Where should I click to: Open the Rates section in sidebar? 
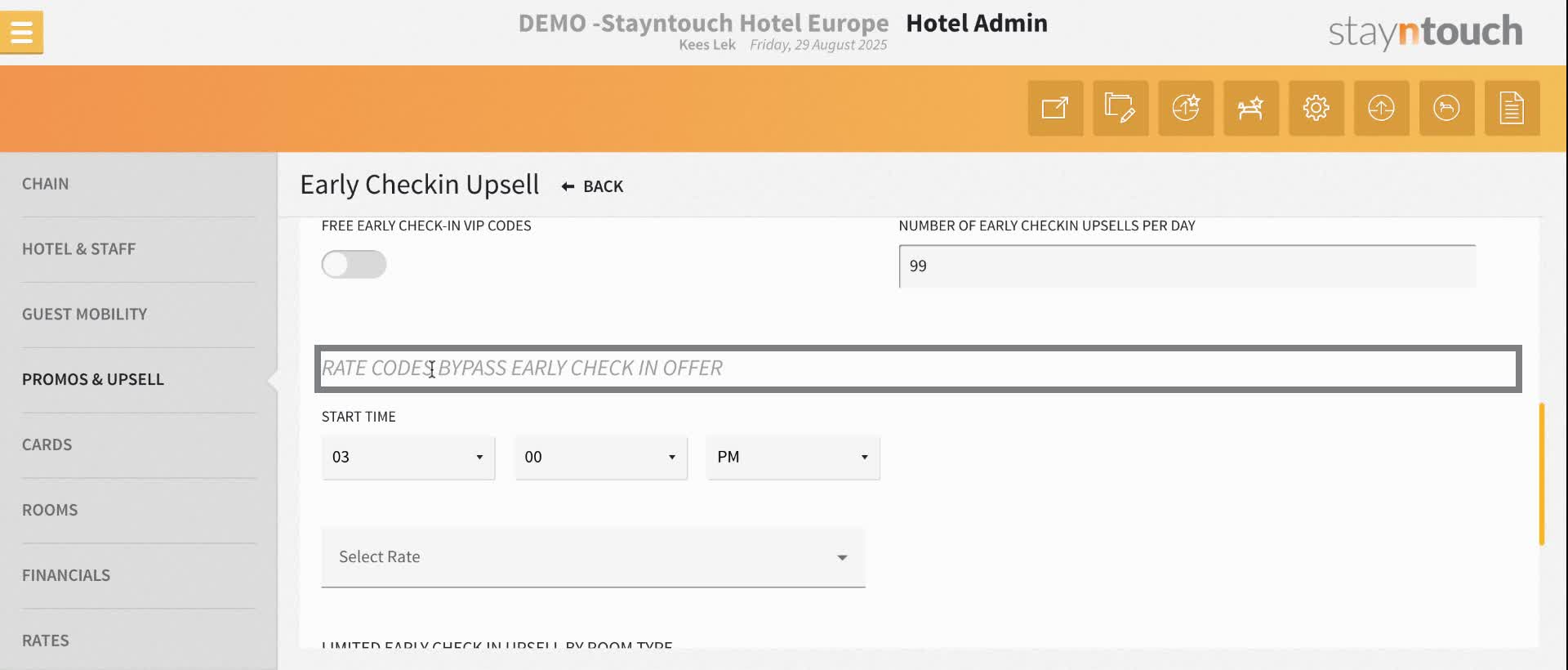click(46, 641)
